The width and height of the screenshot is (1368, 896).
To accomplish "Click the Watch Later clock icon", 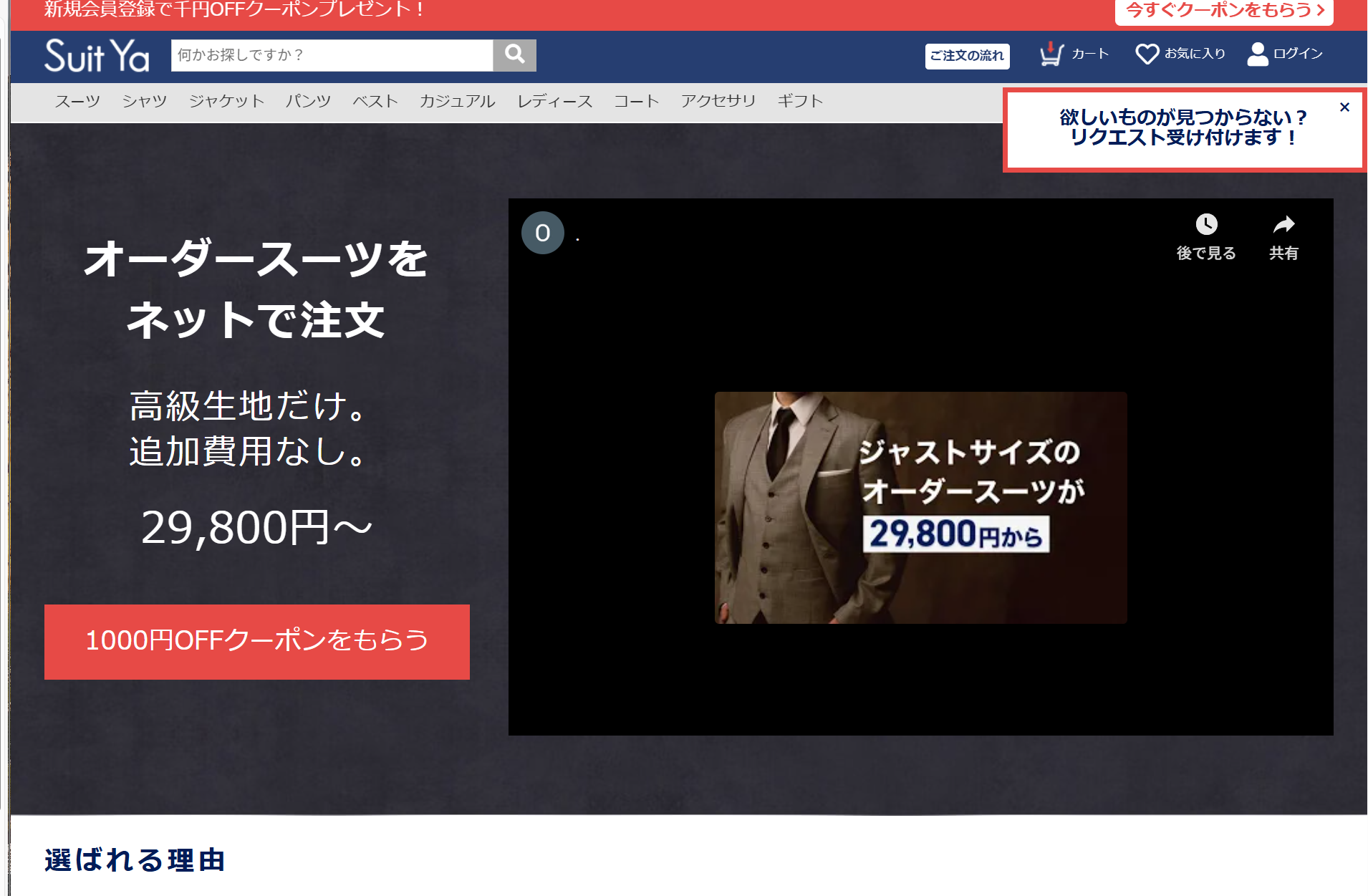I will tap(1206, 225).
